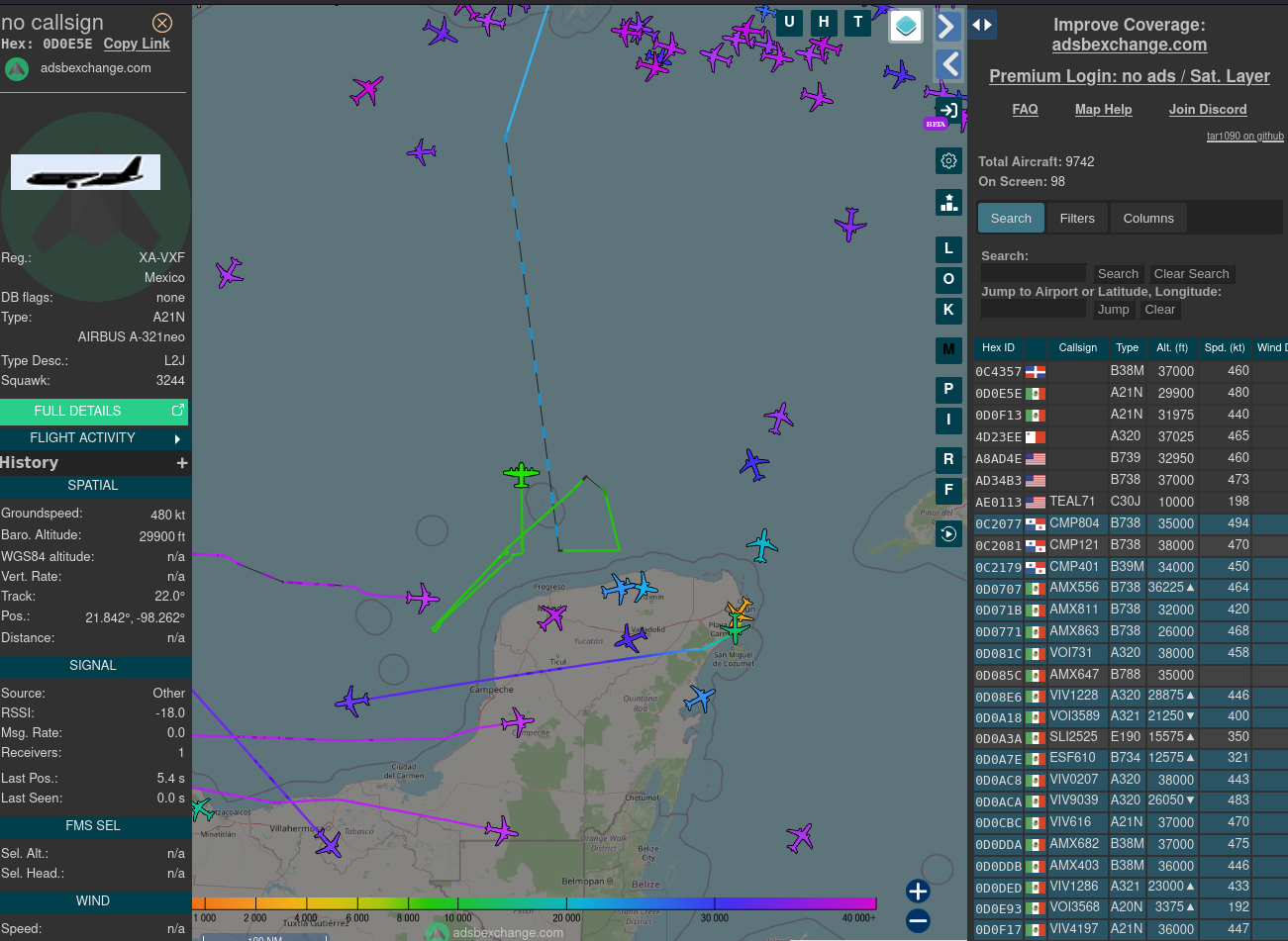Viewport: 1288px width, 941px height.
Task: Toggle the R map button
Action: click(x=948, y=460)
